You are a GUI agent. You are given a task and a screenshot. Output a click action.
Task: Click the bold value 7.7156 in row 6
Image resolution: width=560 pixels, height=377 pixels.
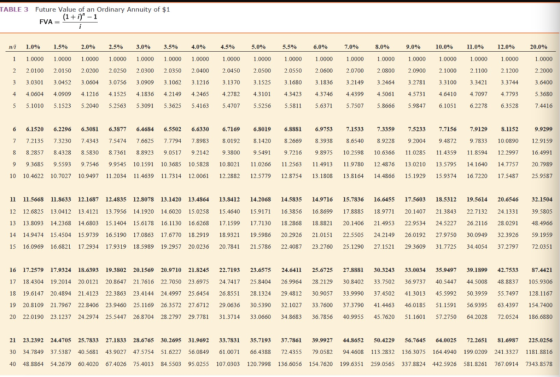(x=447, y=129)
